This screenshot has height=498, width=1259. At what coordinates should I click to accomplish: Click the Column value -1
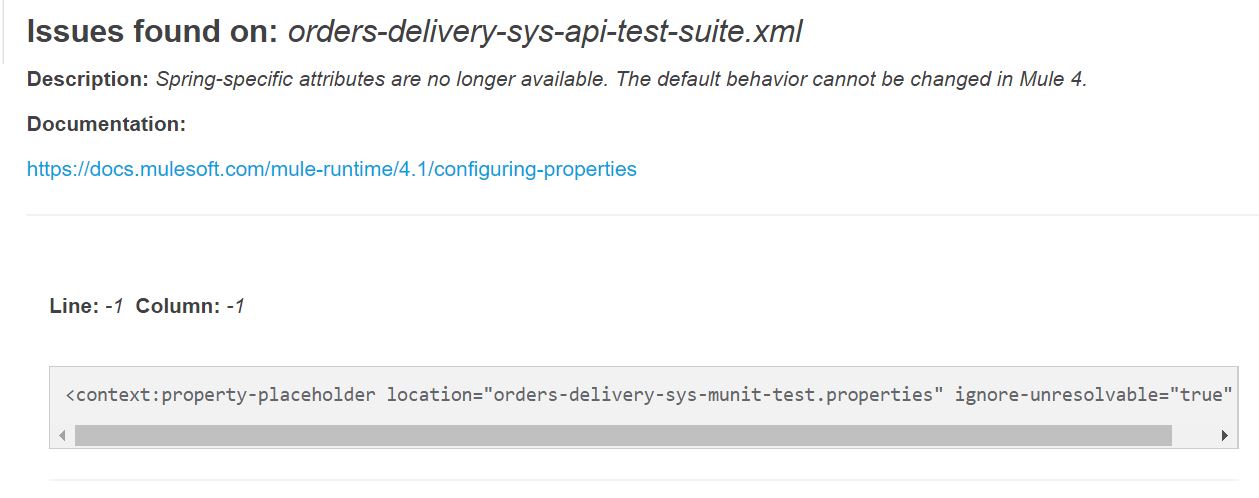(x=235, y=306)
